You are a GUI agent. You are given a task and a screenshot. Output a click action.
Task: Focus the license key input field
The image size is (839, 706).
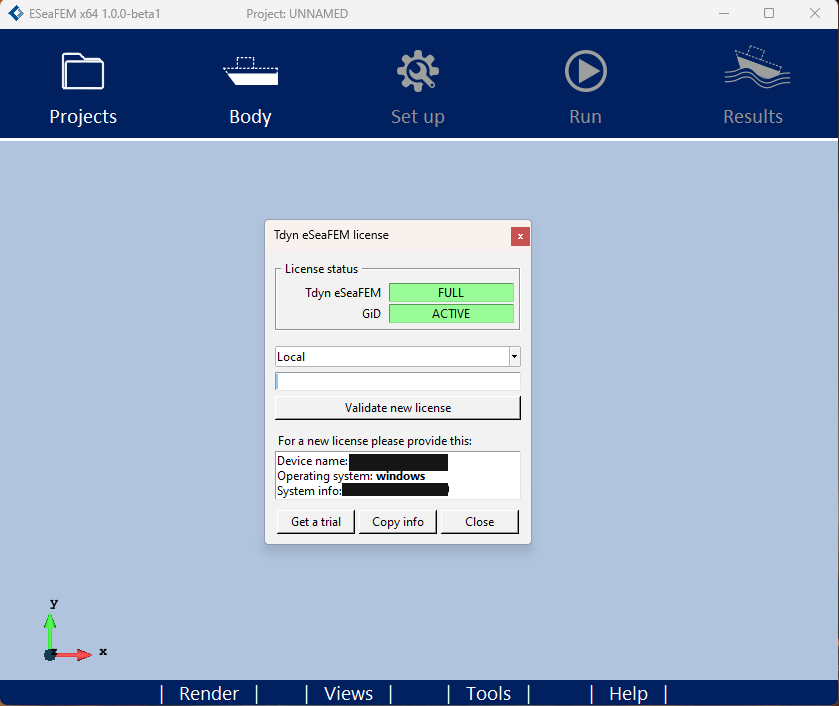coord(398,382)
